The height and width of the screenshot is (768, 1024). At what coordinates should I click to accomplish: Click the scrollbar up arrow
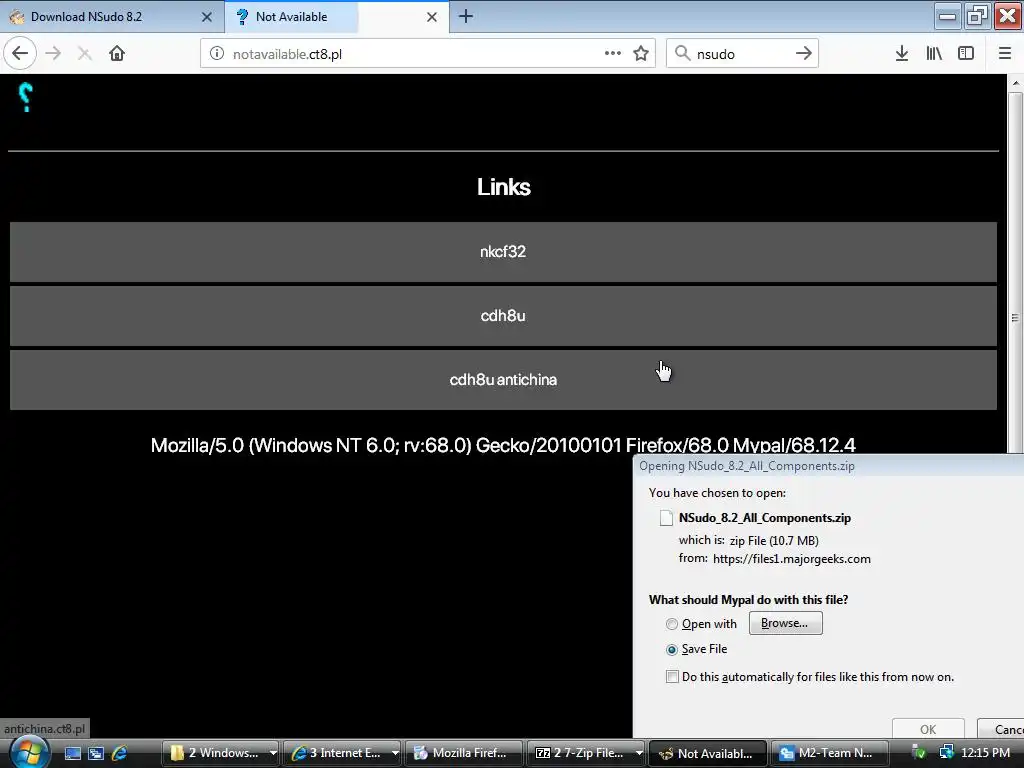pyautogui.click(x=1015, y=83)
